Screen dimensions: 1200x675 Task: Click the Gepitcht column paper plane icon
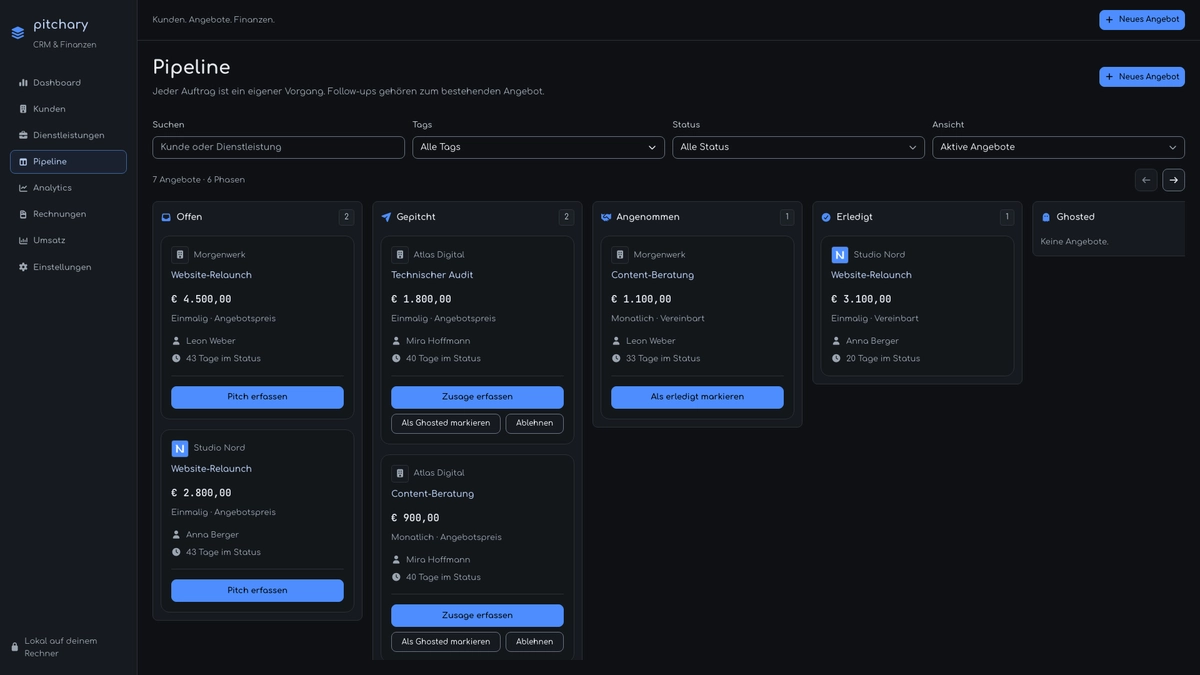[x=386, y=217]
